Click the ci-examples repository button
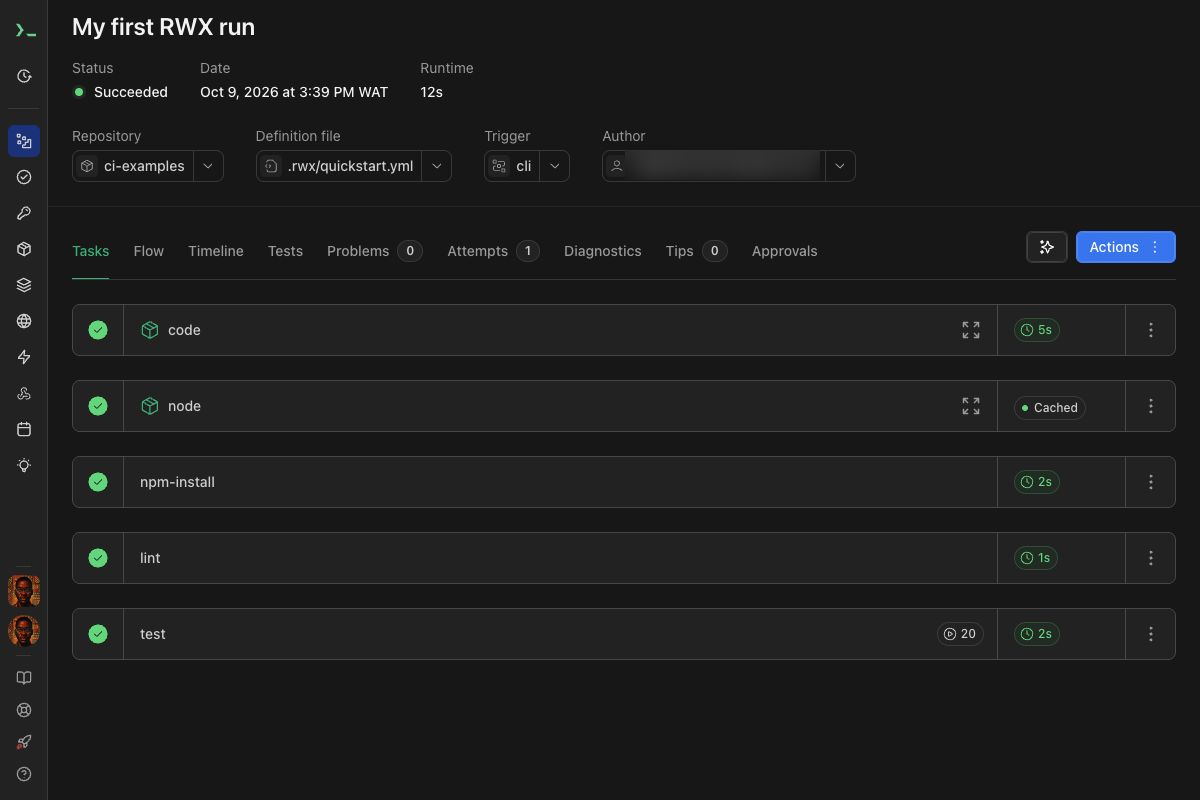Viewport: 1200px width, 800px height. [x=133, y=166]
